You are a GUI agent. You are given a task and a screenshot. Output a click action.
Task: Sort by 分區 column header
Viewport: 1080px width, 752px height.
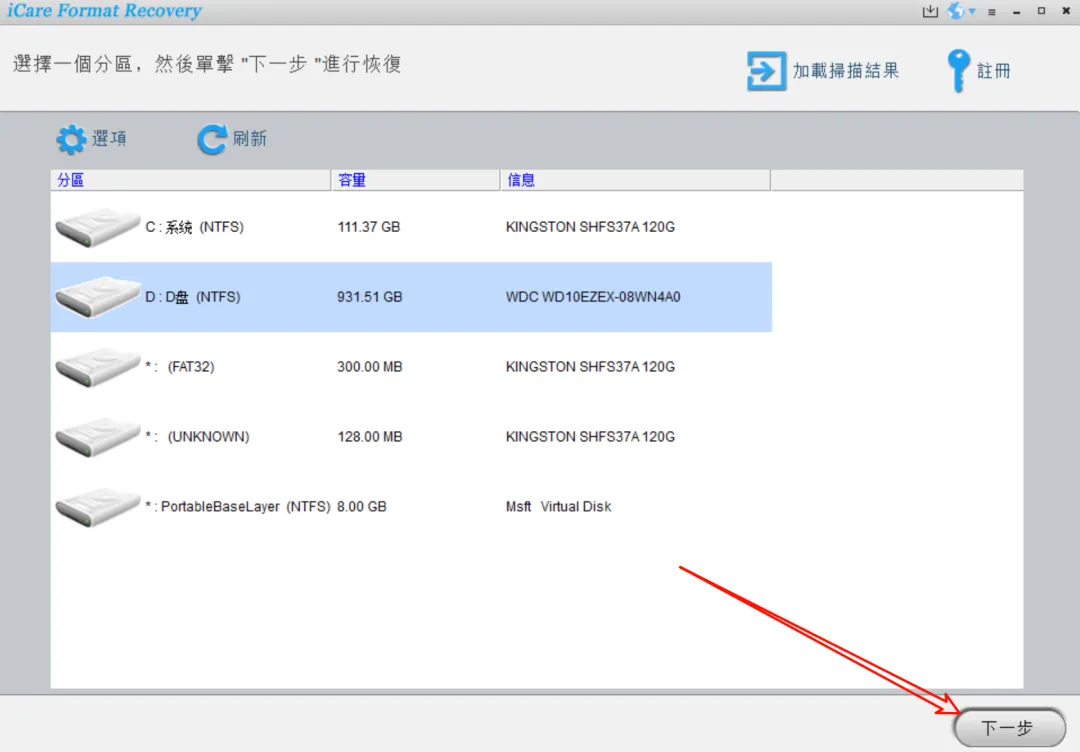[x=191, y=180]
